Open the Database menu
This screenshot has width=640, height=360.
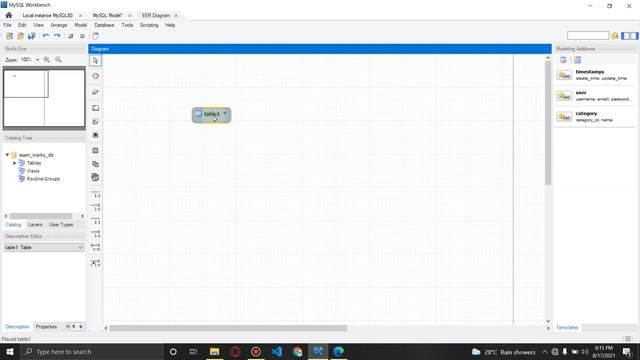tap(104, 25)
